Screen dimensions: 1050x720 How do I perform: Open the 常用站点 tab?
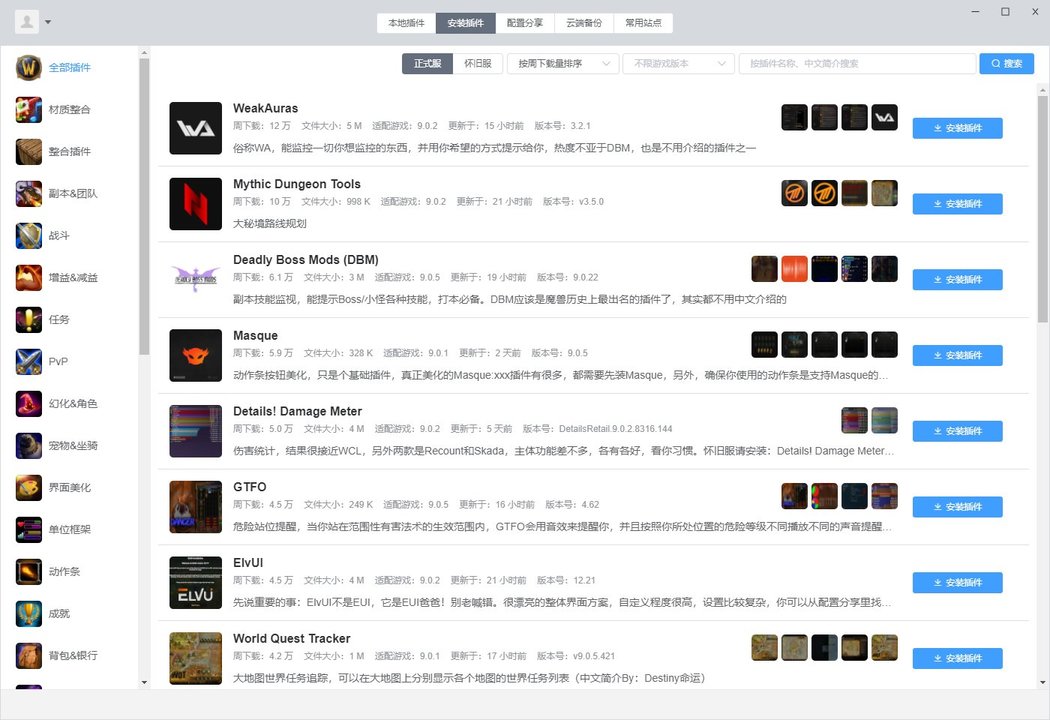(644, 22)
